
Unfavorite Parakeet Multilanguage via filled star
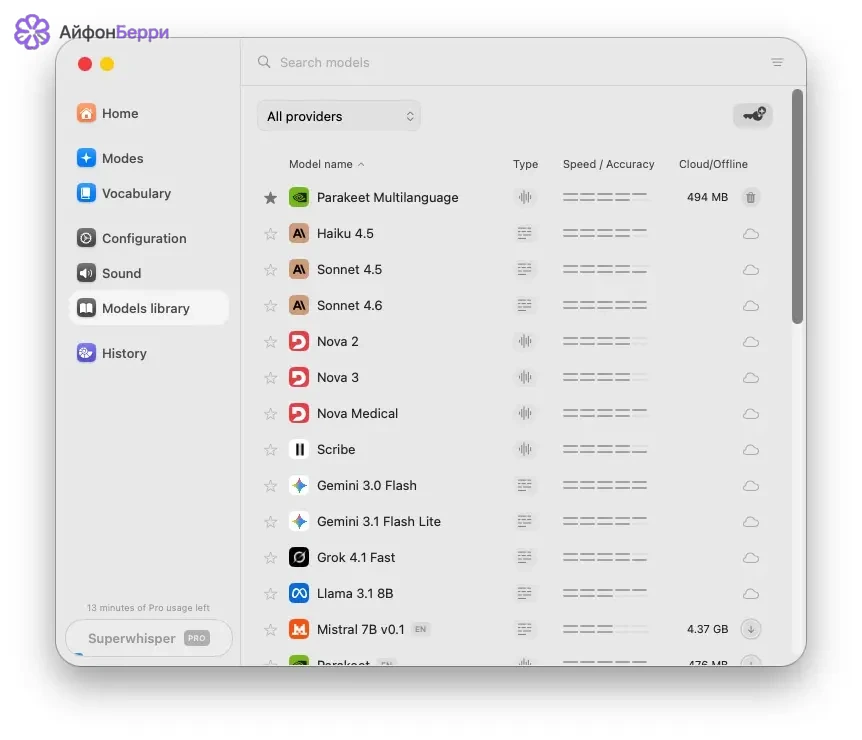pyautogui.click(x=270, y=197)
